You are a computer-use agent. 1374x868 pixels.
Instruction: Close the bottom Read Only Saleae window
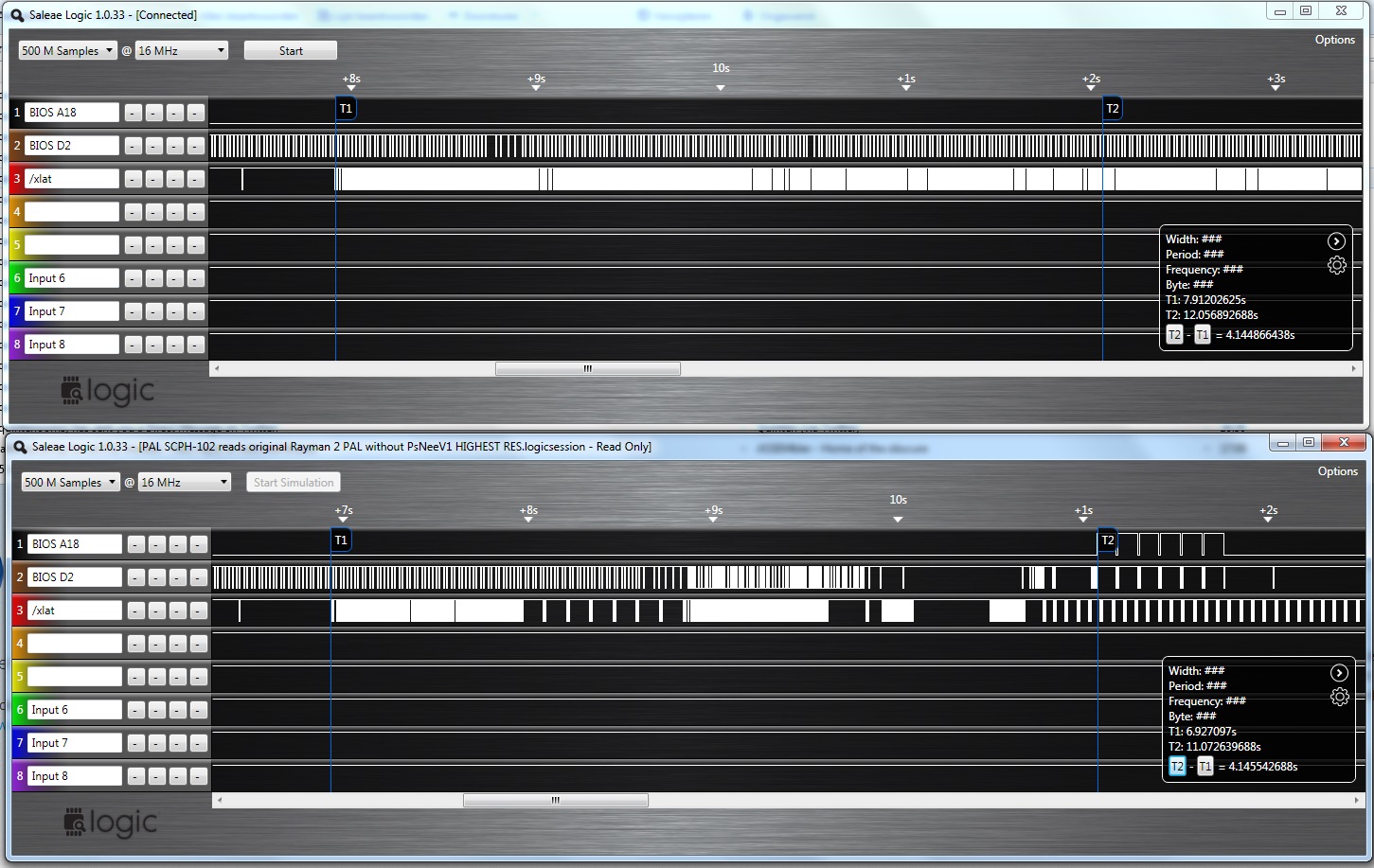point(1343,442)
